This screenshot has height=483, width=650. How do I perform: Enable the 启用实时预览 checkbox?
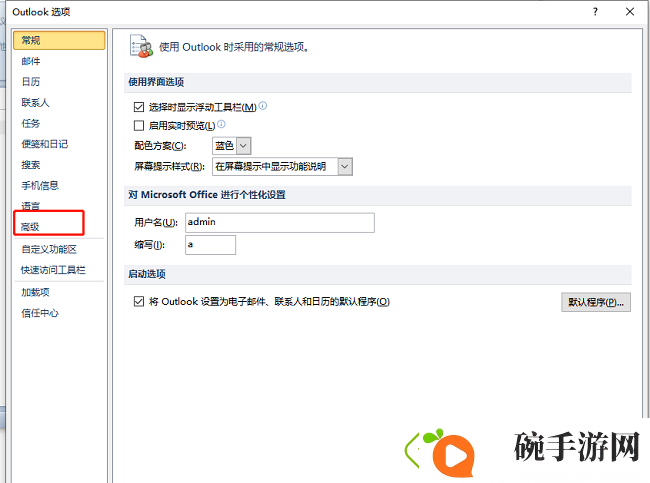(139, 125)
